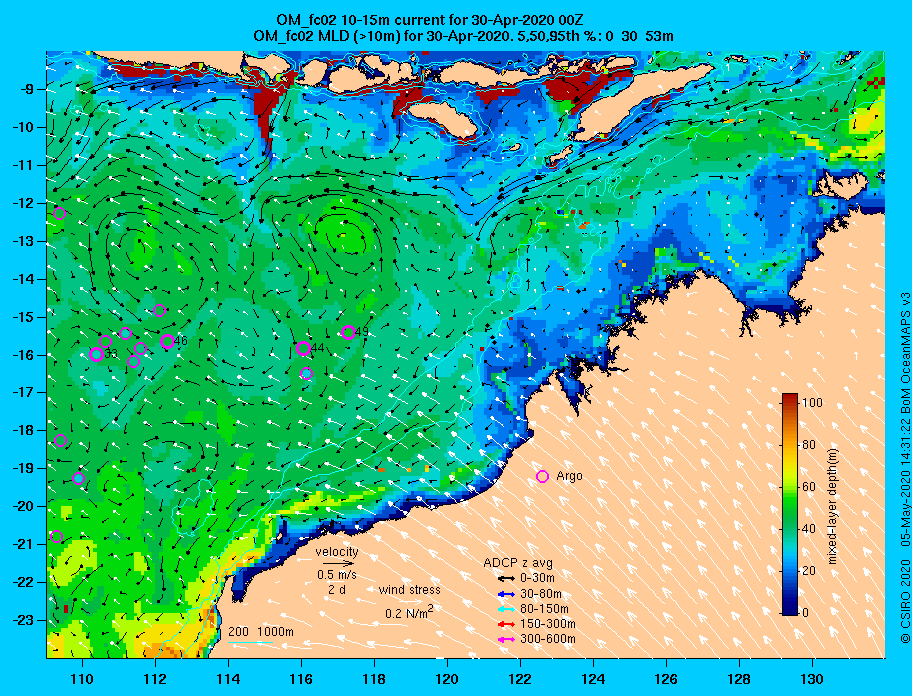Click the cyan 80-150m ADCP legend arrow

[x=506, y=609]
